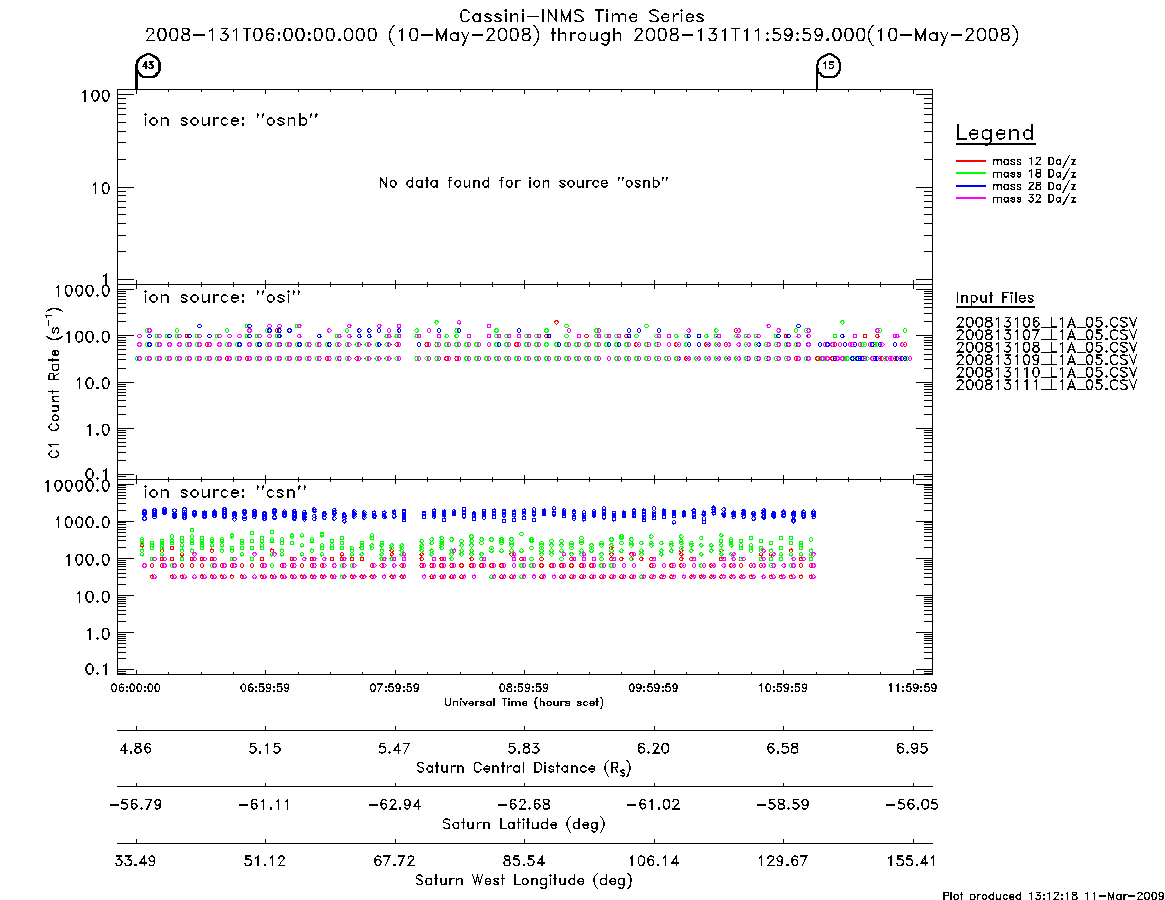Viewport: 1165px width, 900px height.
Task: Click the circled marker labeled 15
Action: pos(828,66)
